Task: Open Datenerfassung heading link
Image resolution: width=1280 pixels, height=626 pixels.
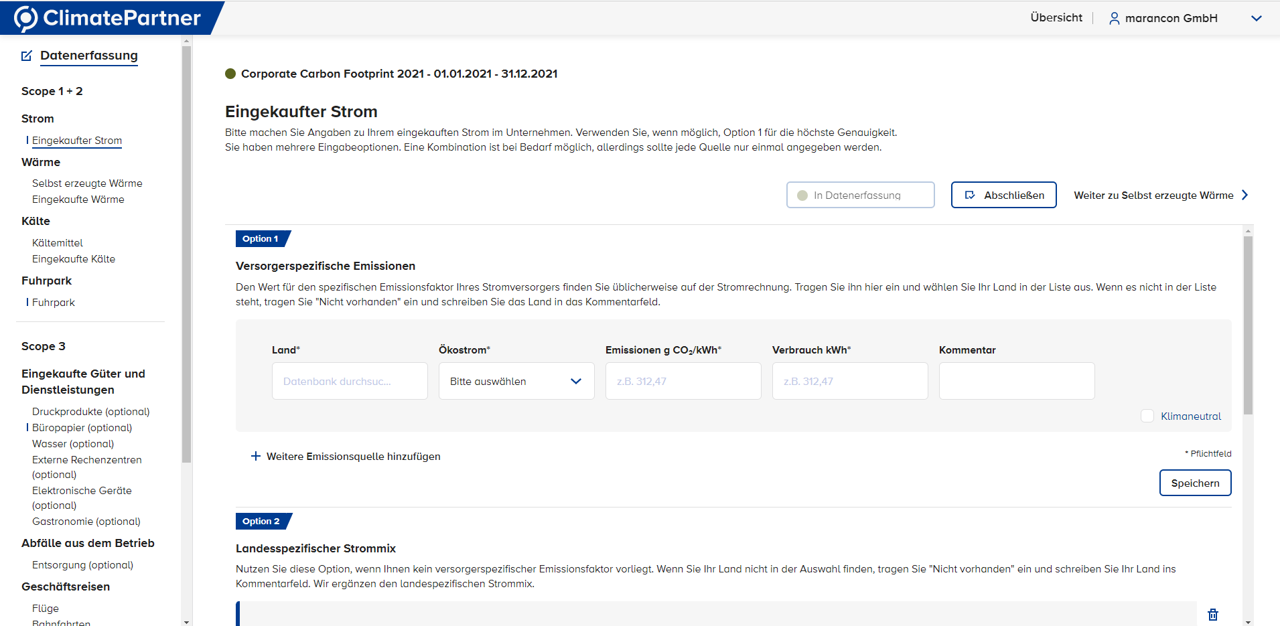Action: pos(89,56)
